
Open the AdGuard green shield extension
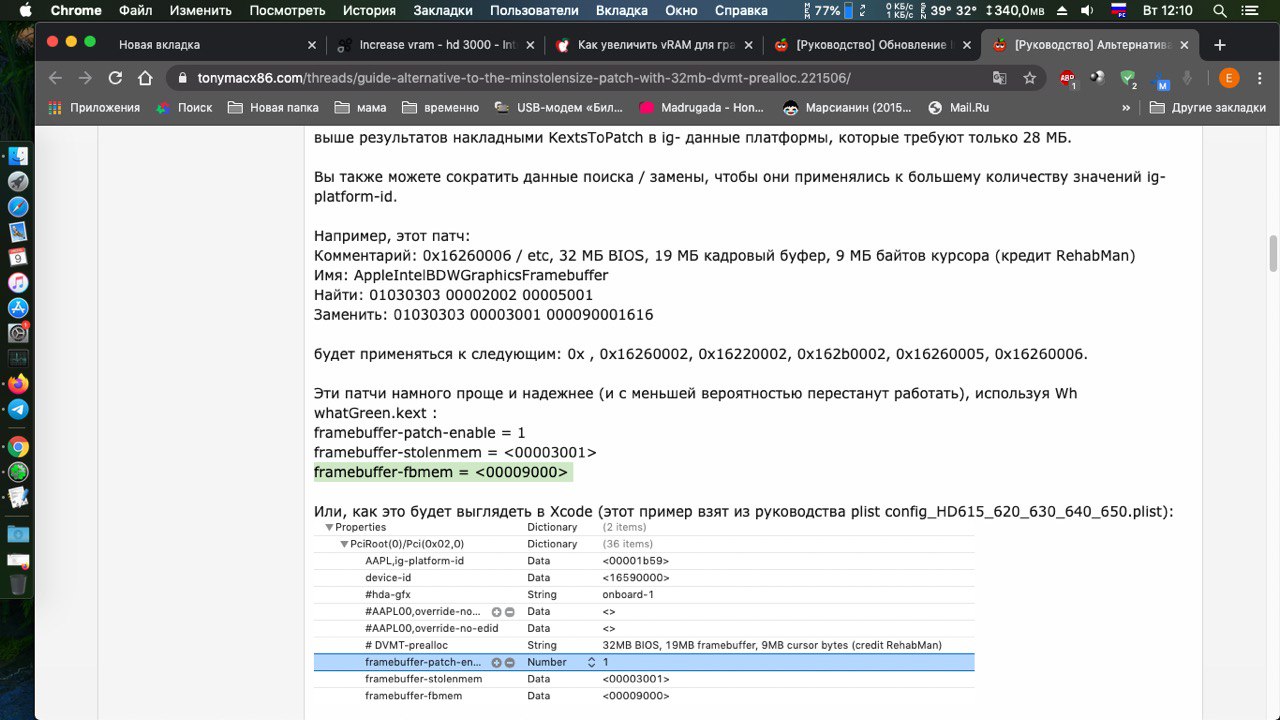pos(1128,78)
